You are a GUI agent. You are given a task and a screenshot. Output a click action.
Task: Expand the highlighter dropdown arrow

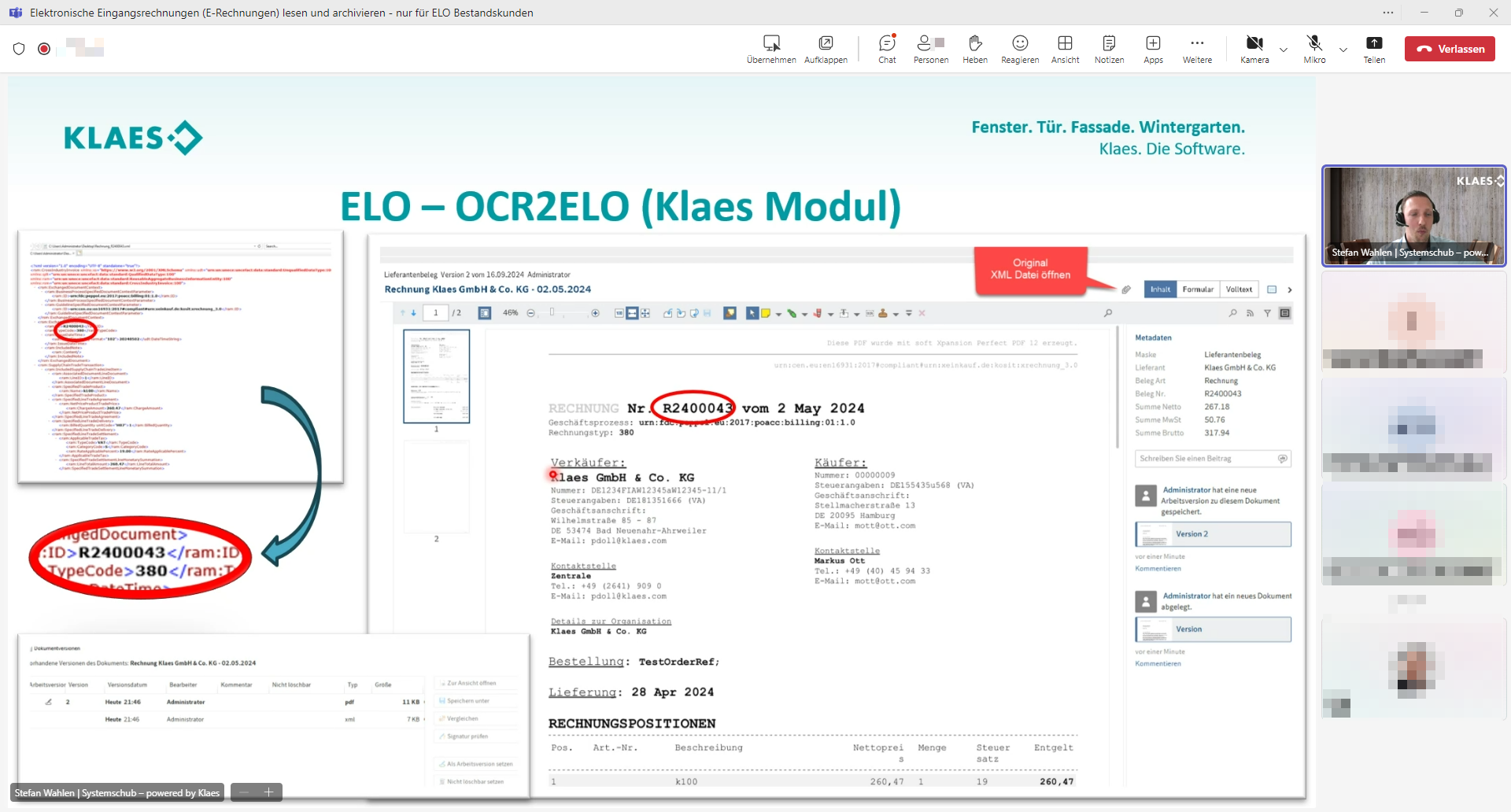[805, 315]
